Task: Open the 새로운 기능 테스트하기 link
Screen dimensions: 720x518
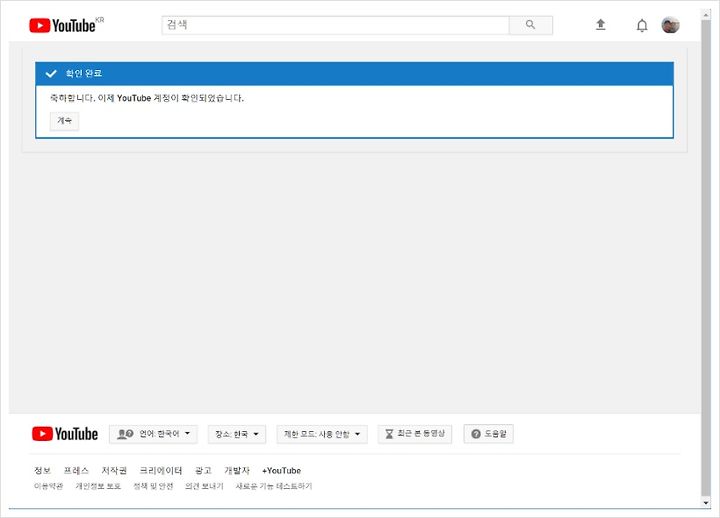Action: tap(274, 486)
